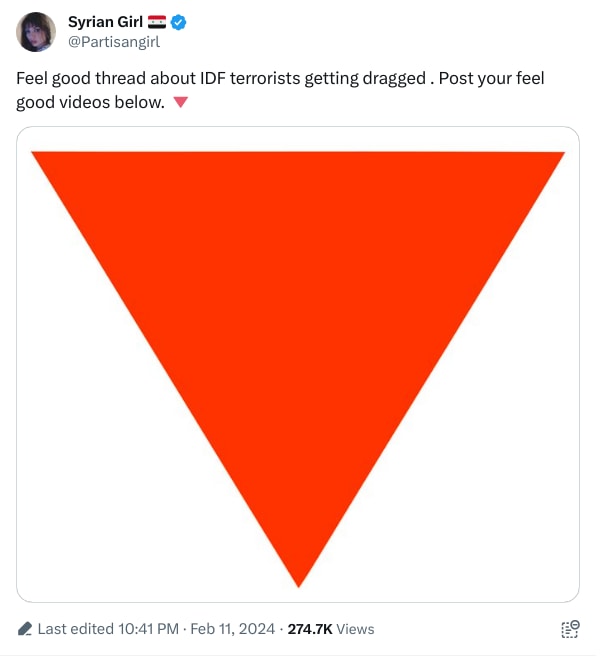Click the 274.7K view count
611x656 pixels.
[x=310, y=629]
